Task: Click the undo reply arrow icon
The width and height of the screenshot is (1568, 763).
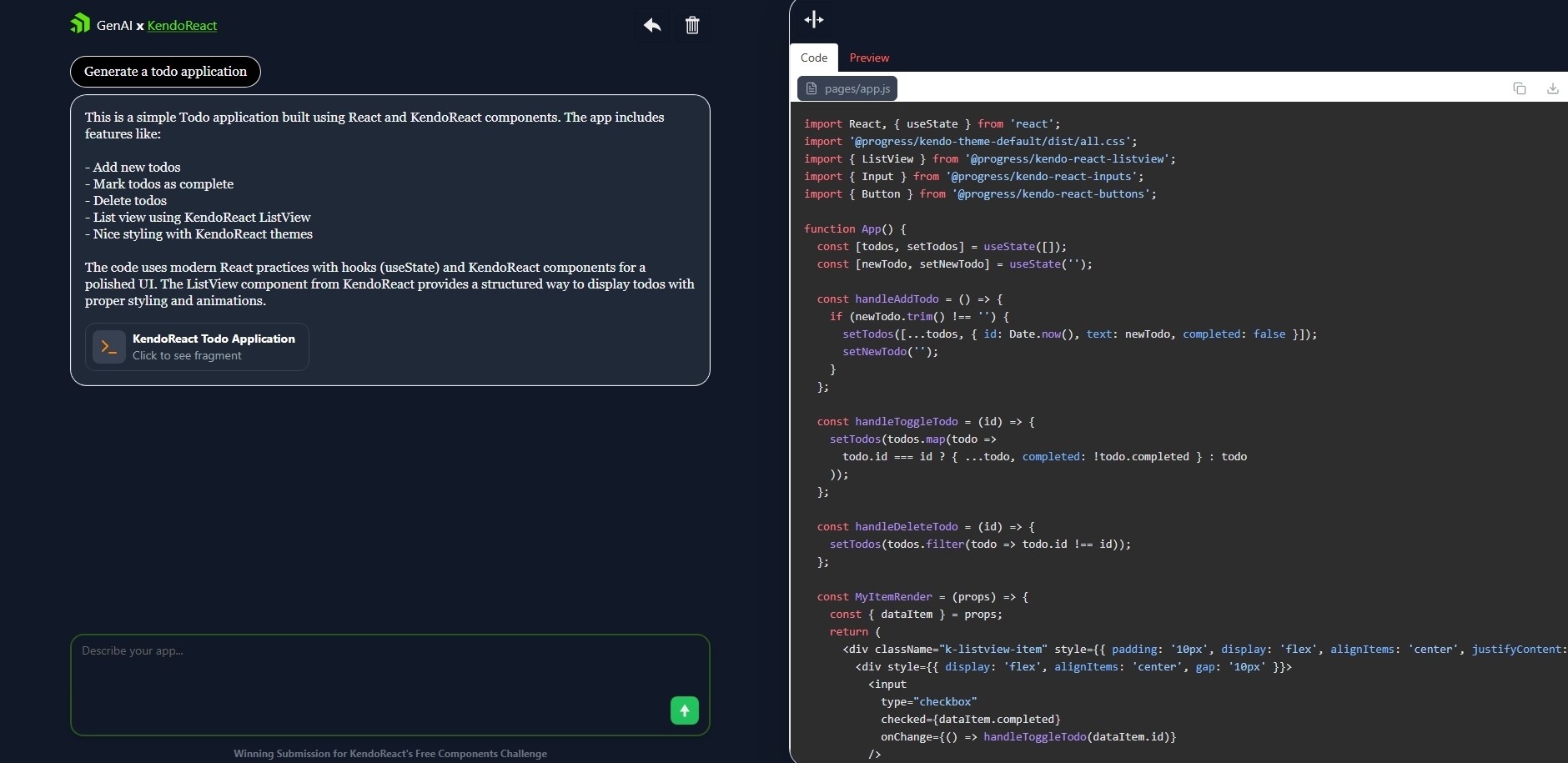Action: pos(652,25)
